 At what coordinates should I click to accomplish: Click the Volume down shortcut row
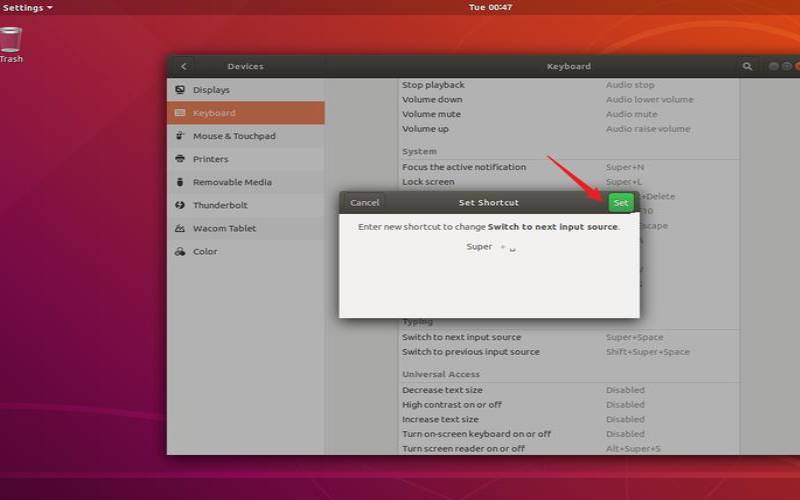coord(568,99)
